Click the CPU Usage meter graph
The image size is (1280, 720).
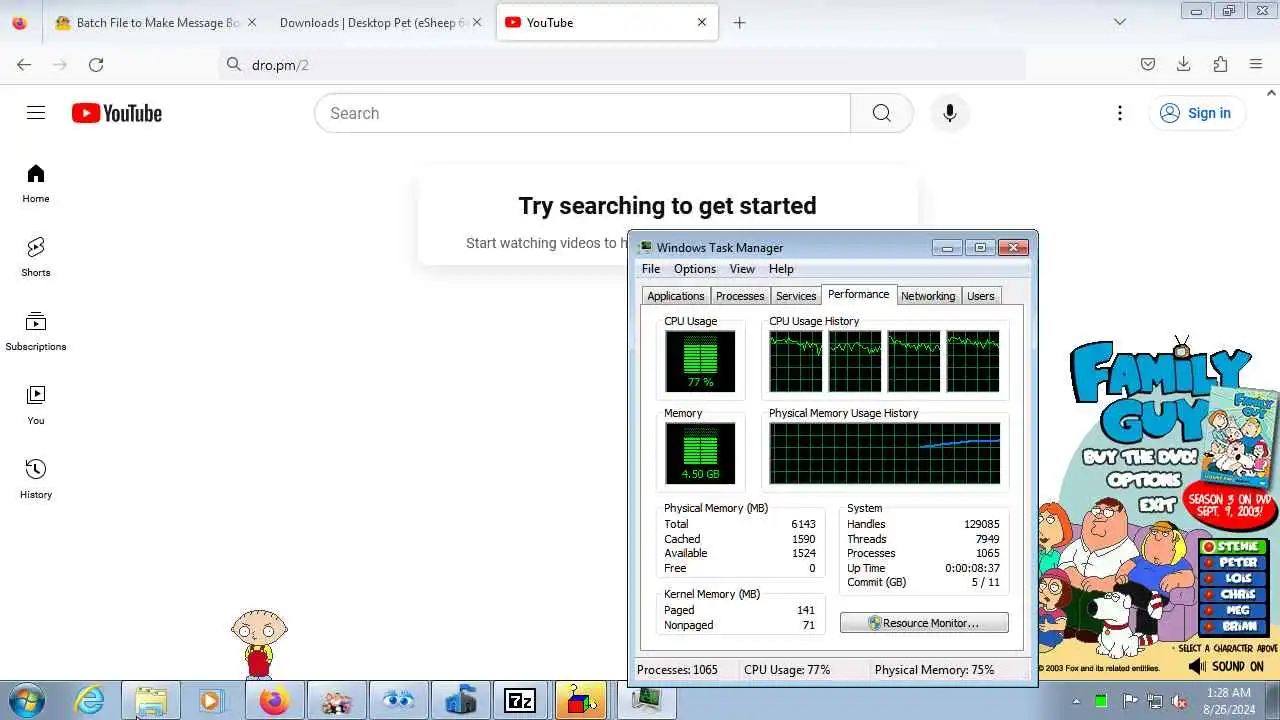pyautogui.click(x=700, y=361)
